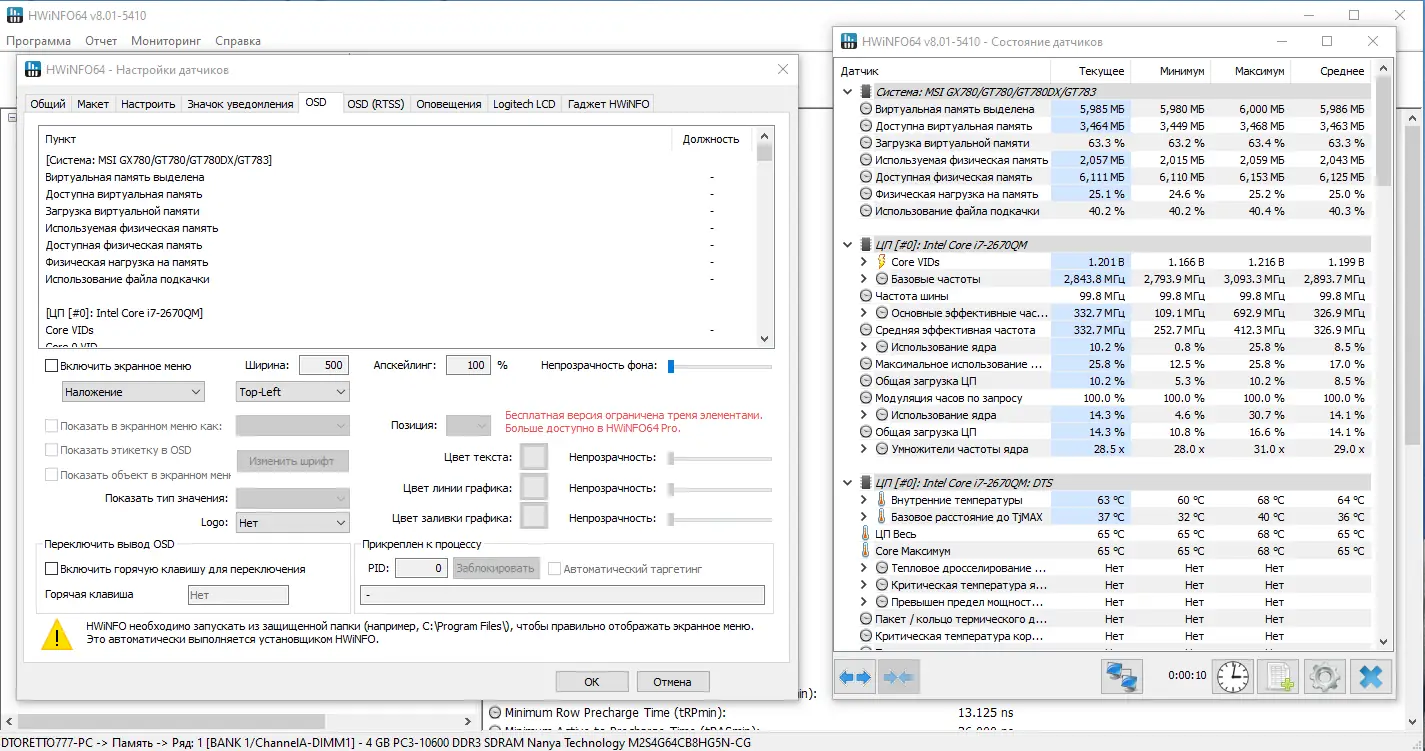
Task: Open the Справка menu
Action: (238, 41)
